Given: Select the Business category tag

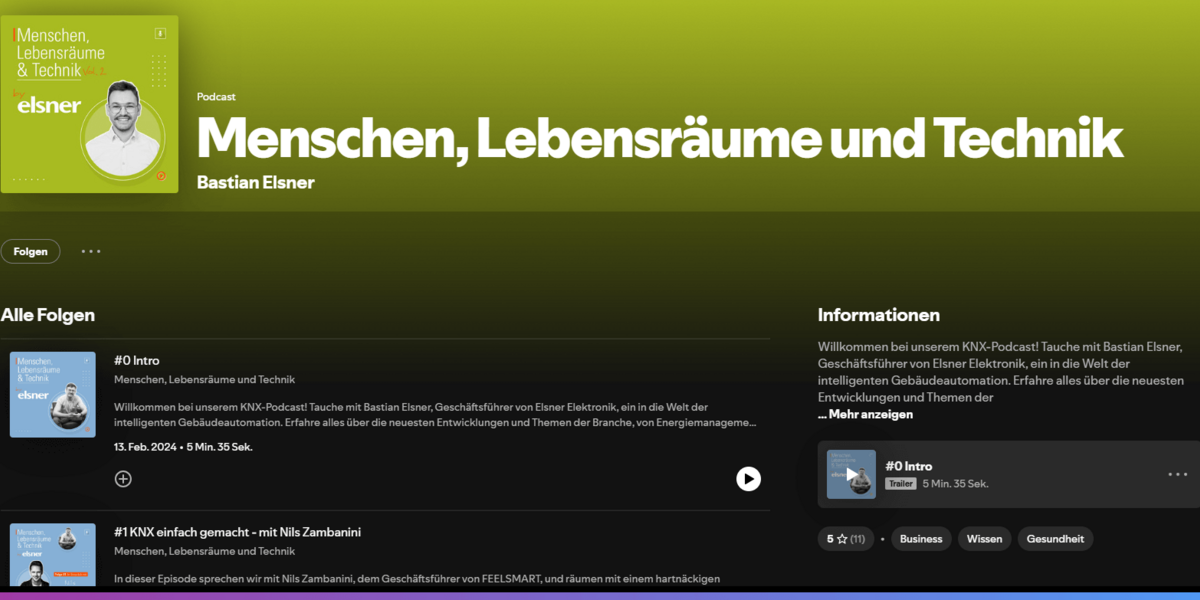Looking at the screenshot, I should point(921,539).
